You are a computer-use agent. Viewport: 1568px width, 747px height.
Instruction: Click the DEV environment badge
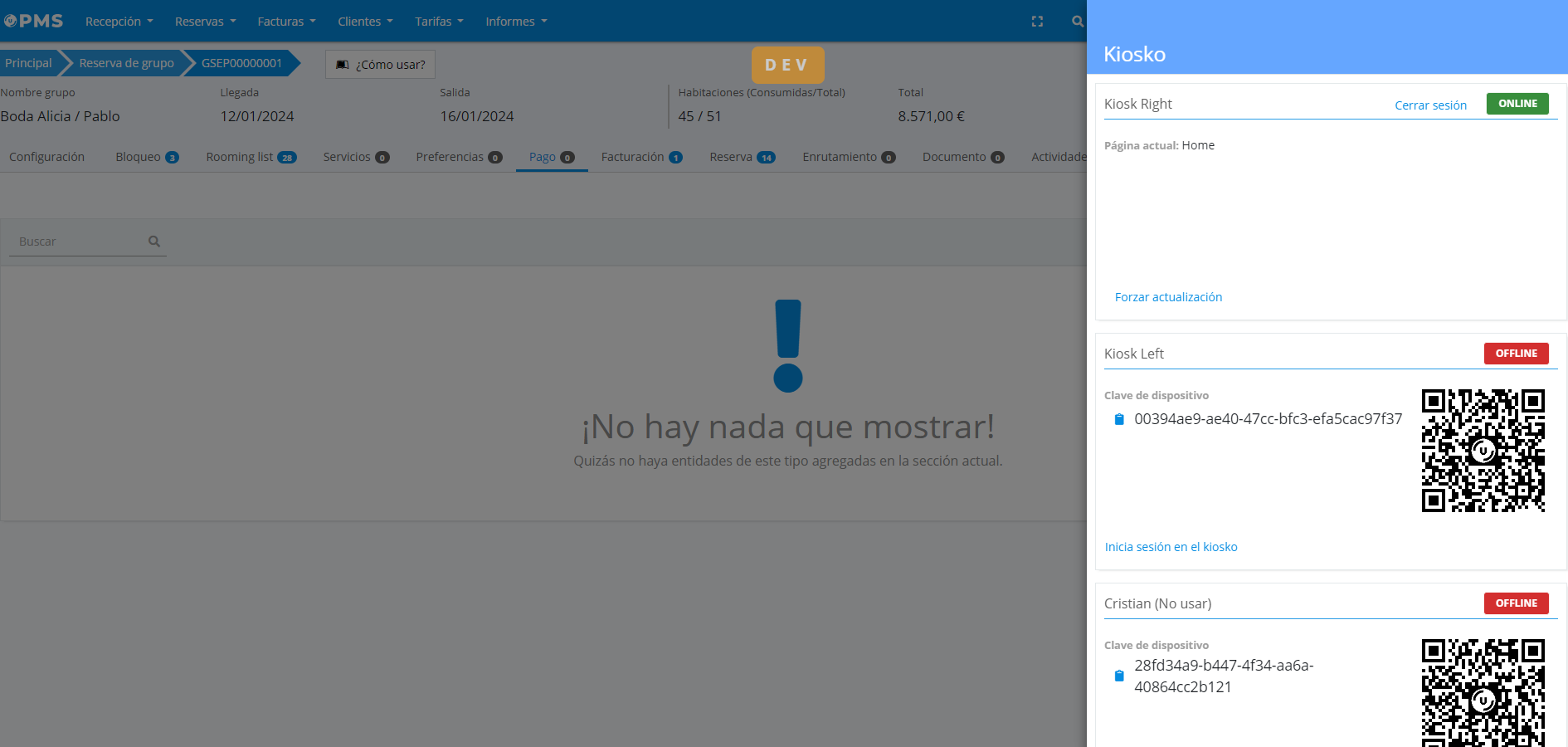pos(787,65)
